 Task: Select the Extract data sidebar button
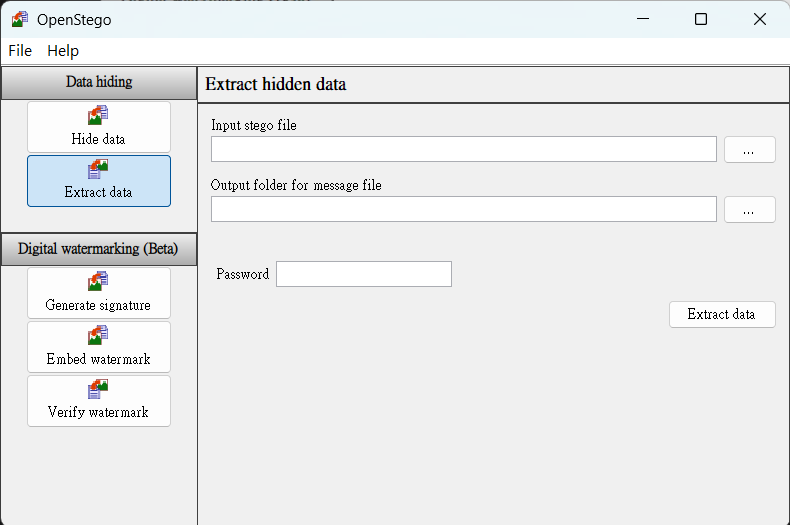99,181
